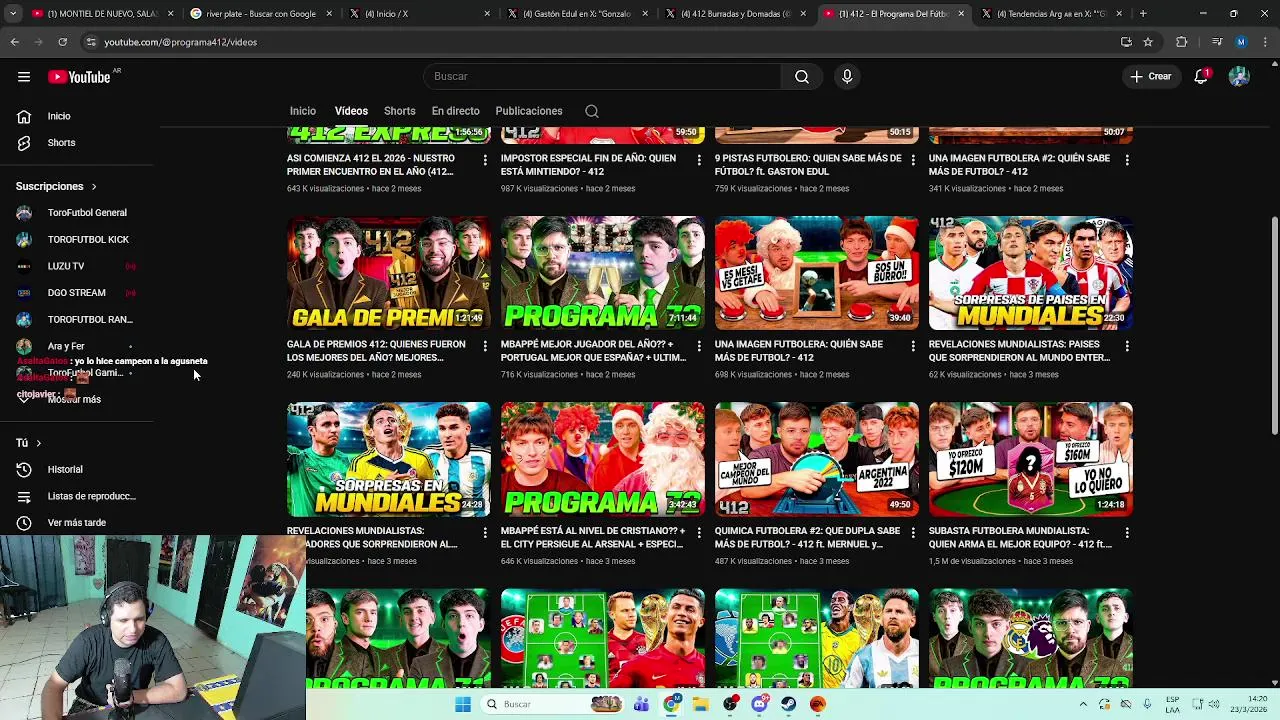Open File Explorer from taskbar

pyautogui.click(x=701, y=704)
